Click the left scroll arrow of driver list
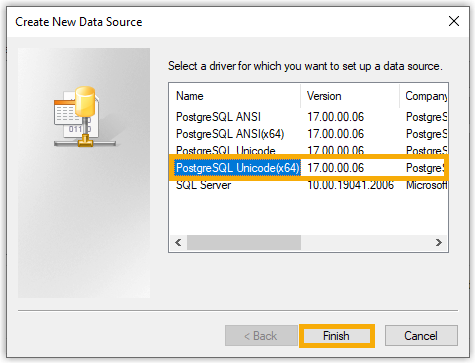476x364 pixels. (x=178, y=242)
